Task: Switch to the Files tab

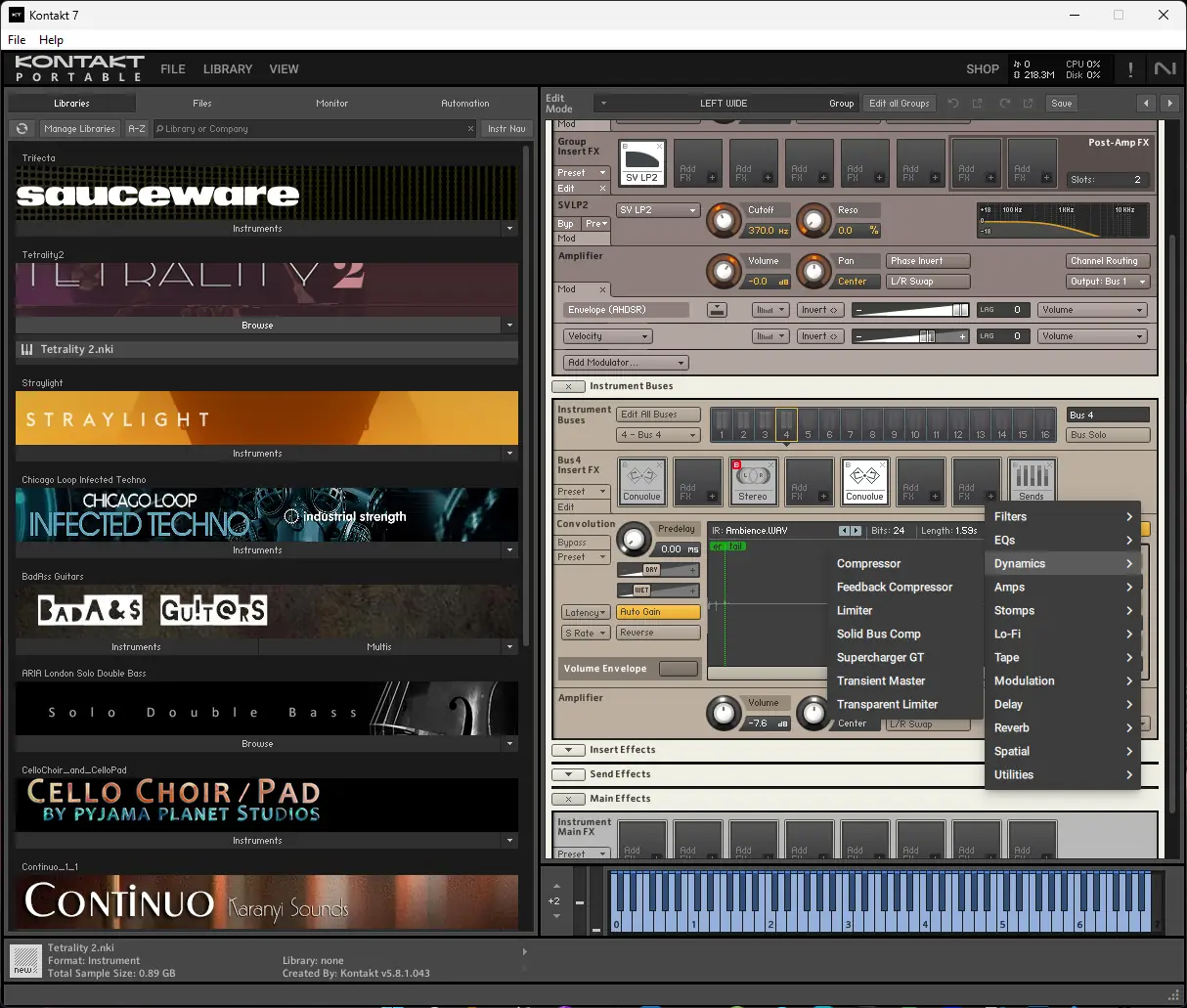Action: coord(201,103)
